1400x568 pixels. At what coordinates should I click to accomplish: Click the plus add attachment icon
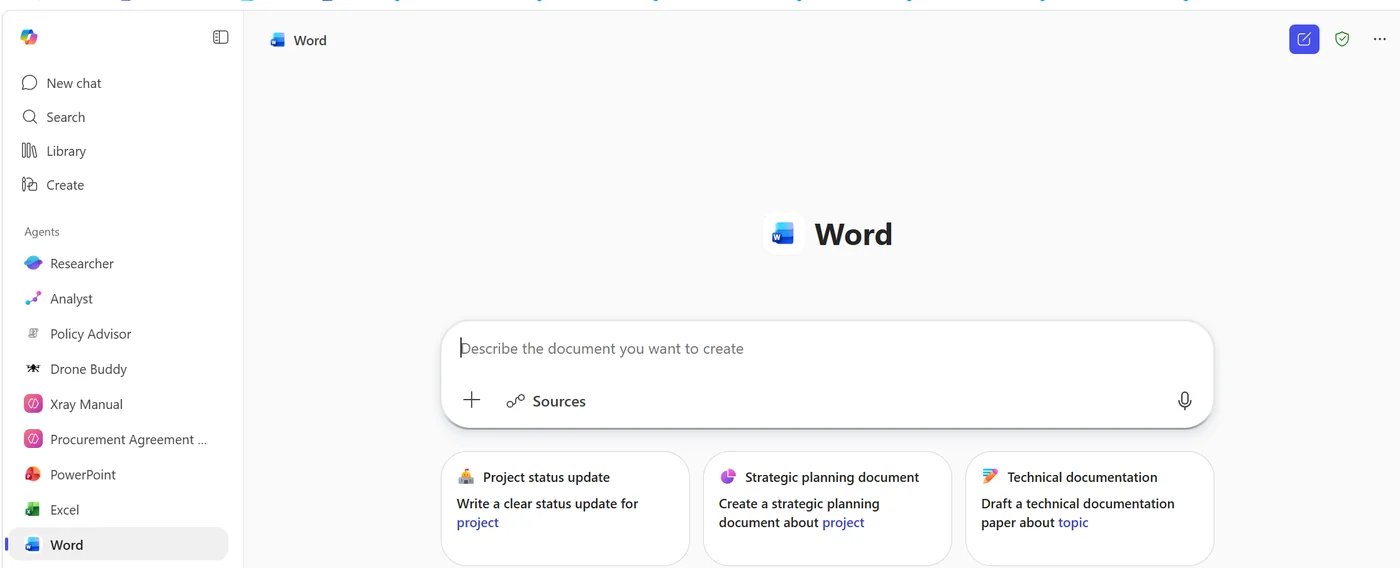(x=472, y=400)
